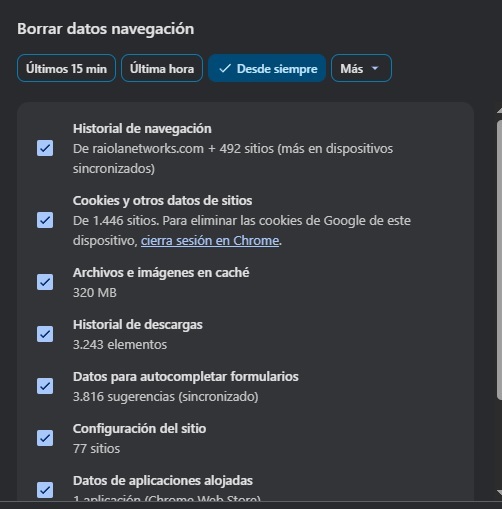Uncheck Configuración del sitio checkbox

(x=45, y=438)
